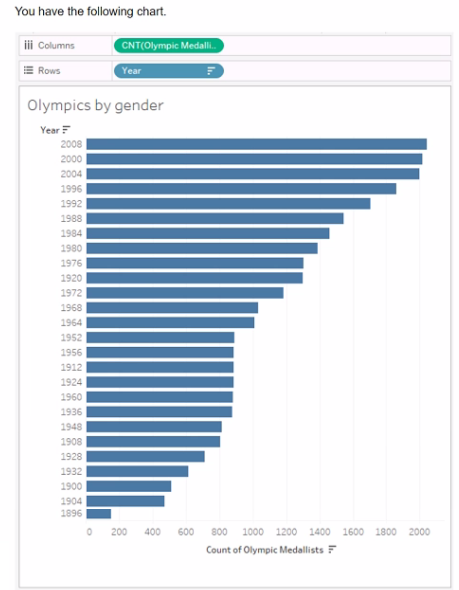459x590 pixels.
Task: Select the 2008 bar
Action: click(257, 144)
